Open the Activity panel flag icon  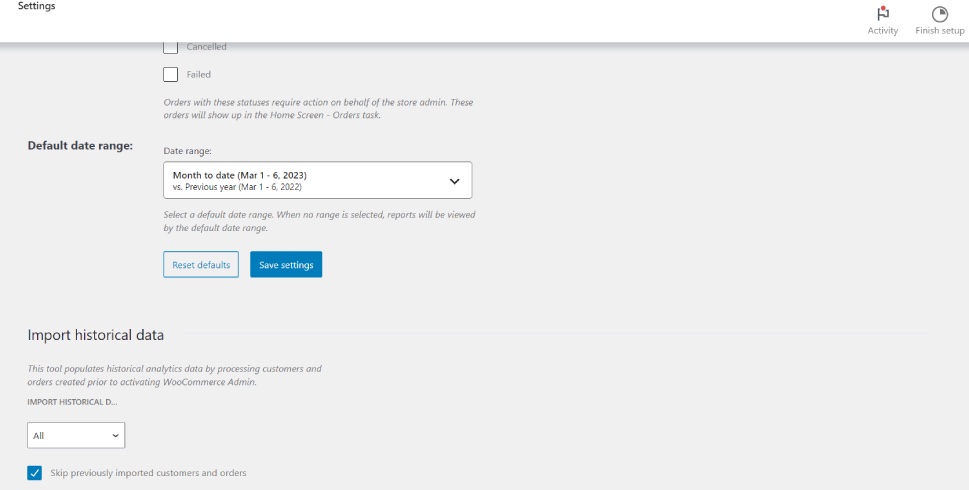pyautogui.click(x=882, y=14)
